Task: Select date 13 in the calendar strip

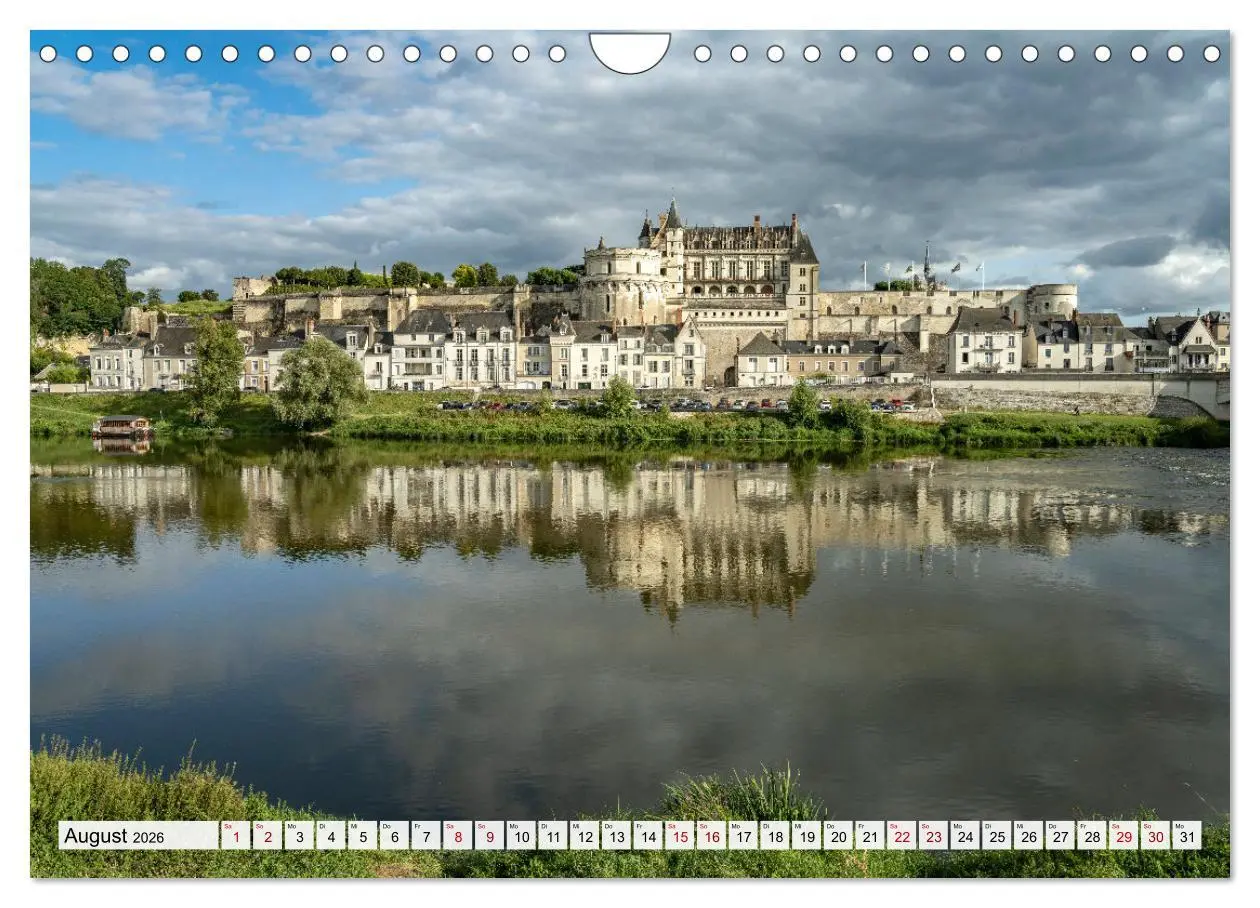Action: (616, 836)
